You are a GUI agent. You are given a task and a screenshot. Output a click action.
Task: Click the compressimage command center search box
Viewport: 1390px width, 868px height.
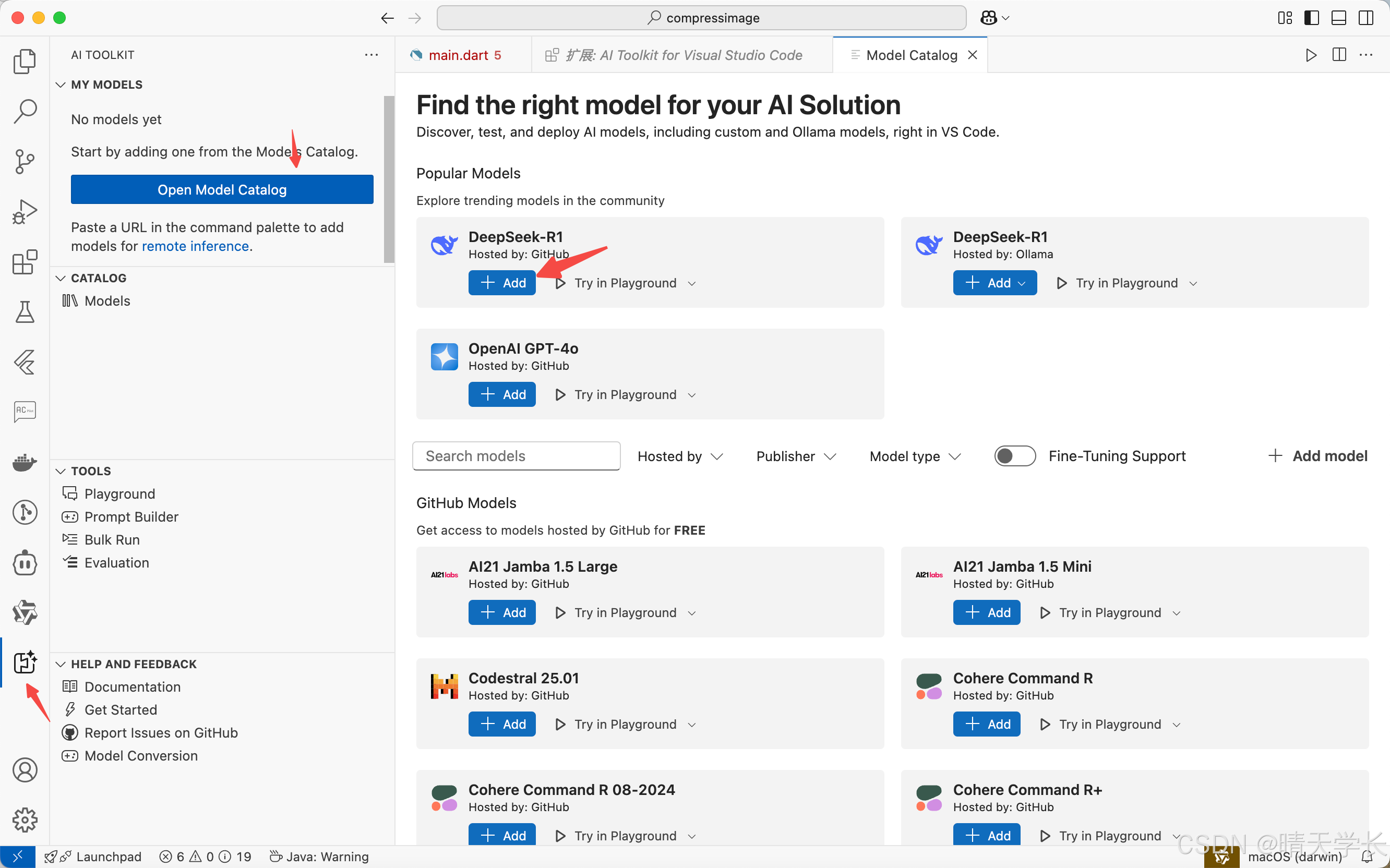(x=702, y=18)
